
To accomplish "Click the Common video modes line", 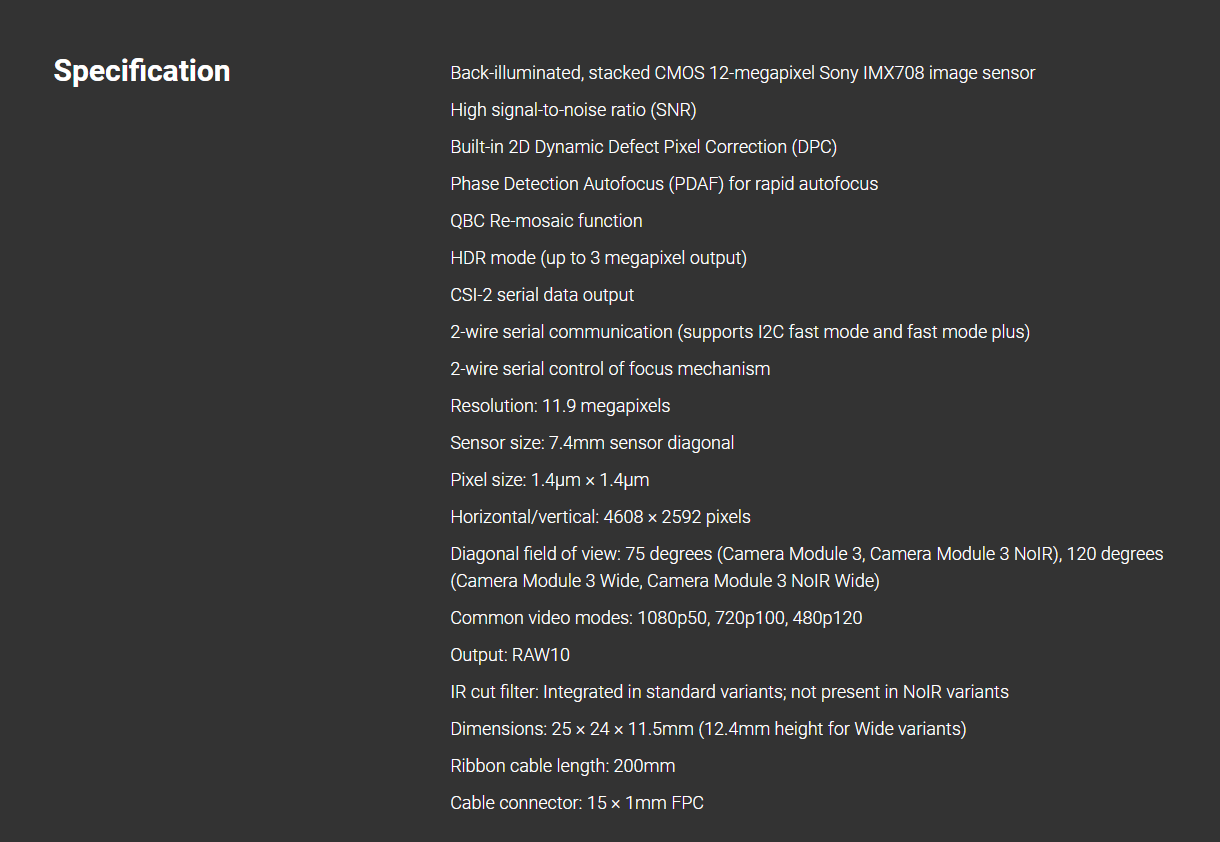I will (656, 618).
